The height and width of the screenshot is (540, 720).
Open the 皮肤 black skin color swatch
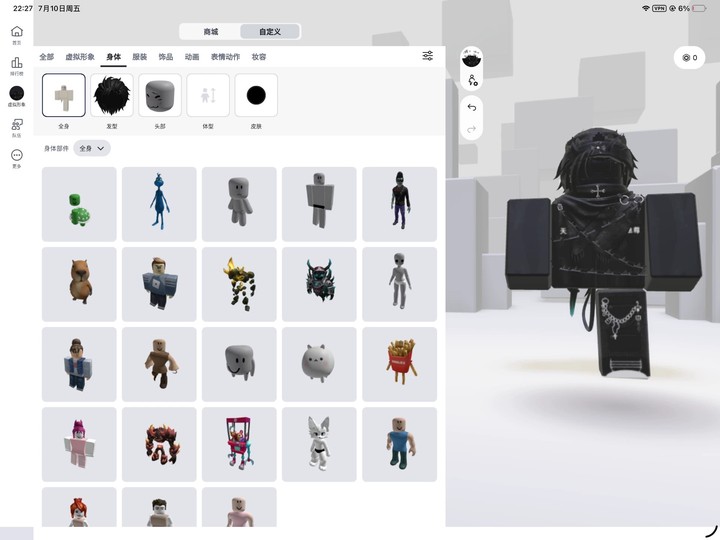tap(256, 96)
